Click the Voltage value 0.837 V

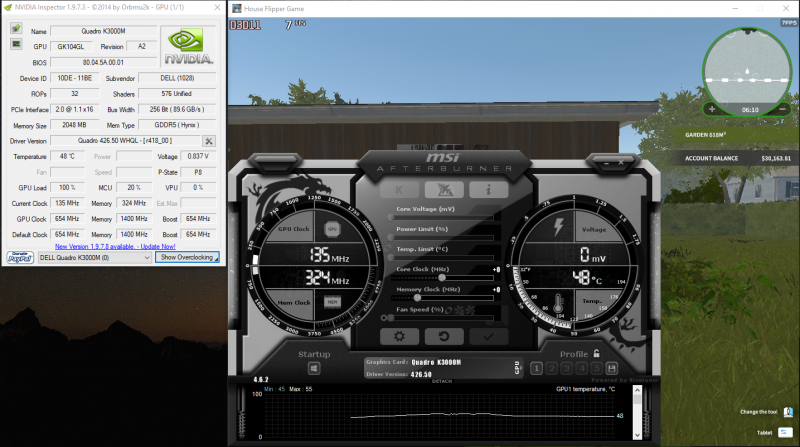coord(198,156)
